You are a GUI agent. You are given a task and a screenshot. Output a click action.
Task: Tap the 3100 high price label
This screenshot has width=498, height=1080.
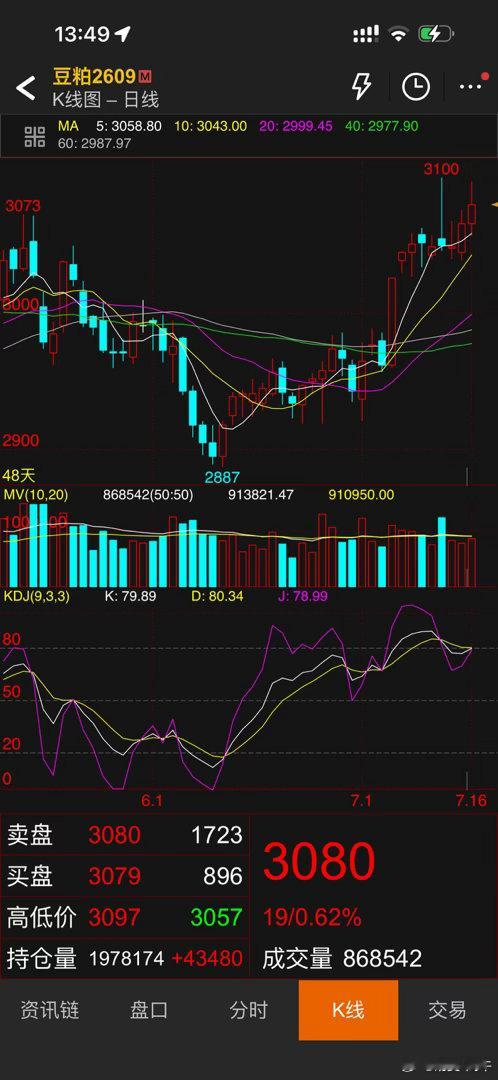pyautogui.click(x=441, y=169)
